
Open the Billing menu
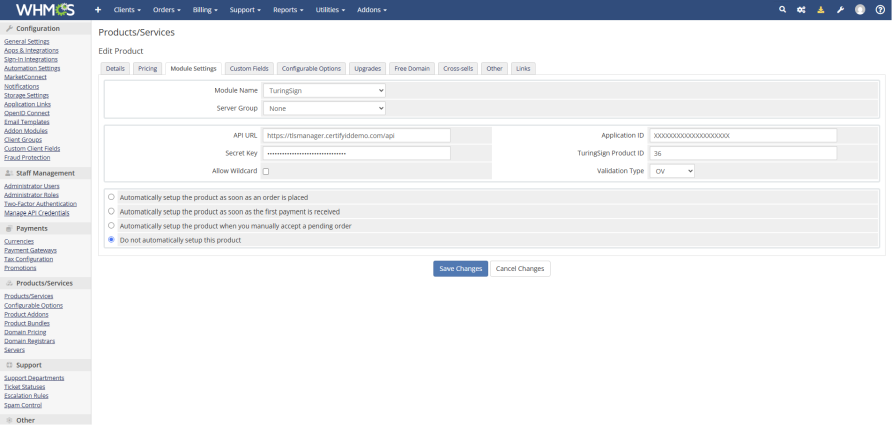(205, 10)
